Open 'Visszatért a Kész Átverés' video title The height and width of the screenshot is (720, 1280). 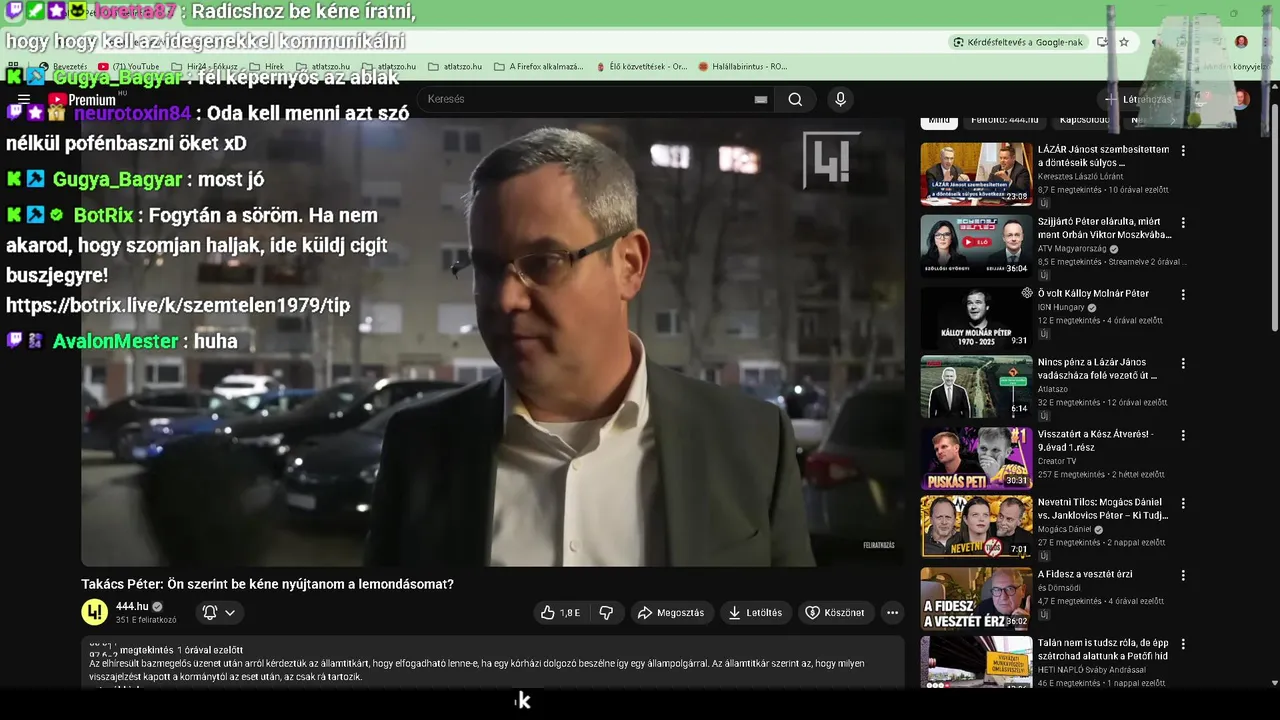pyautogui.click(x=1095, y=441)
